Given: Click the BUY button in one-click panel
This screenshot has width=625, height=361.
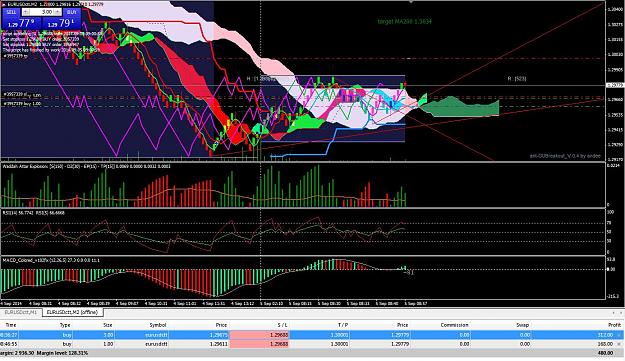Looking at the screenshot, I should 71,12.
